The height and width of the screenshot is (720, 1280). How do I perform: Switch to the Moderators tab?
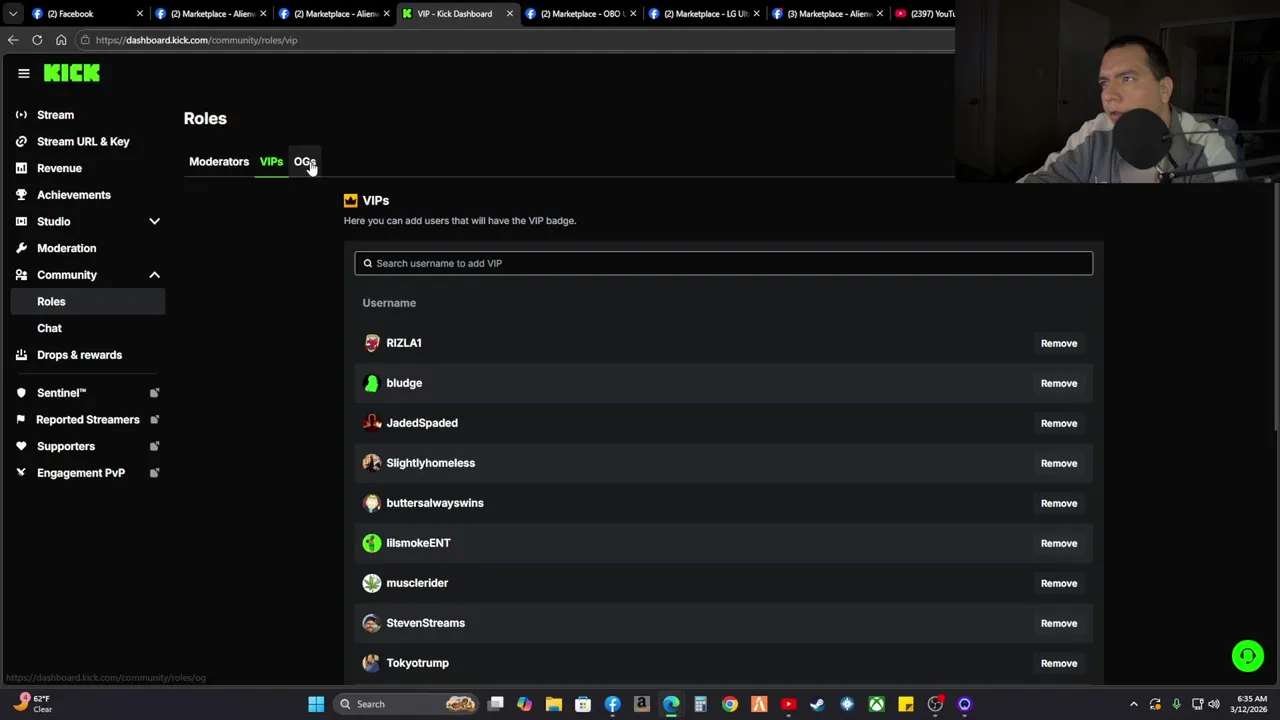pyautogui.click(x=219, y=162)
